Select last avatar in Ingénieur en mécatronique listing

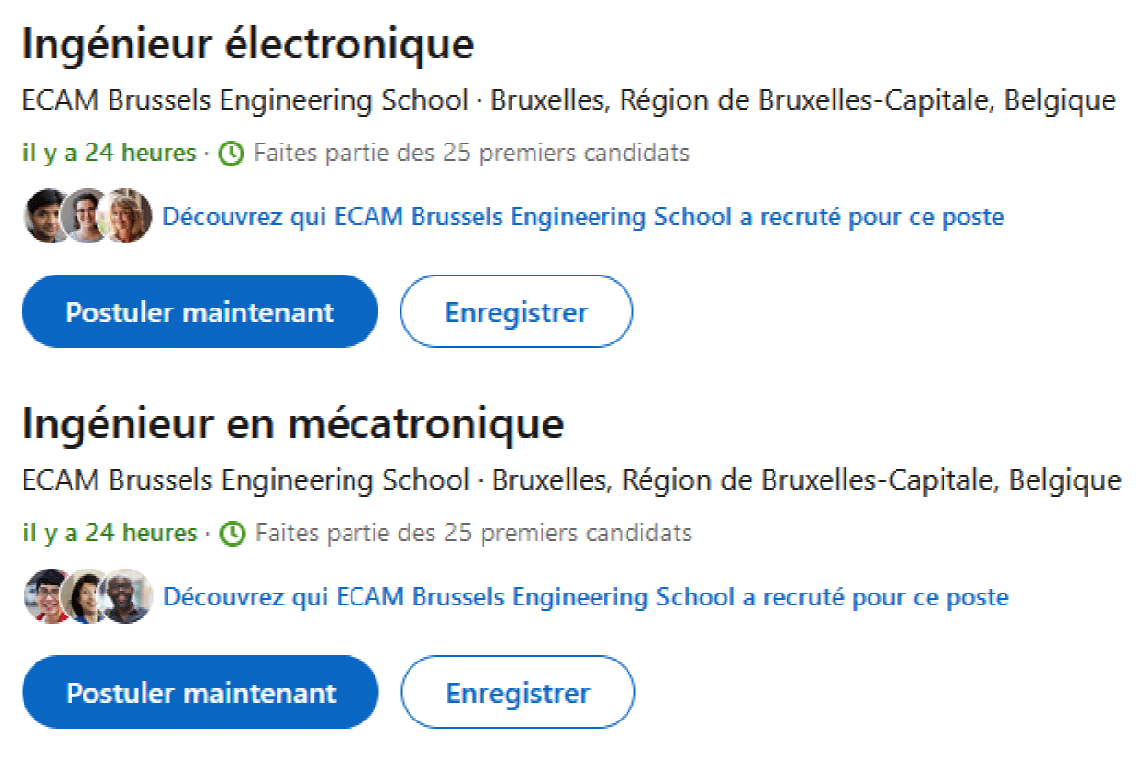(x=127, y=596)
